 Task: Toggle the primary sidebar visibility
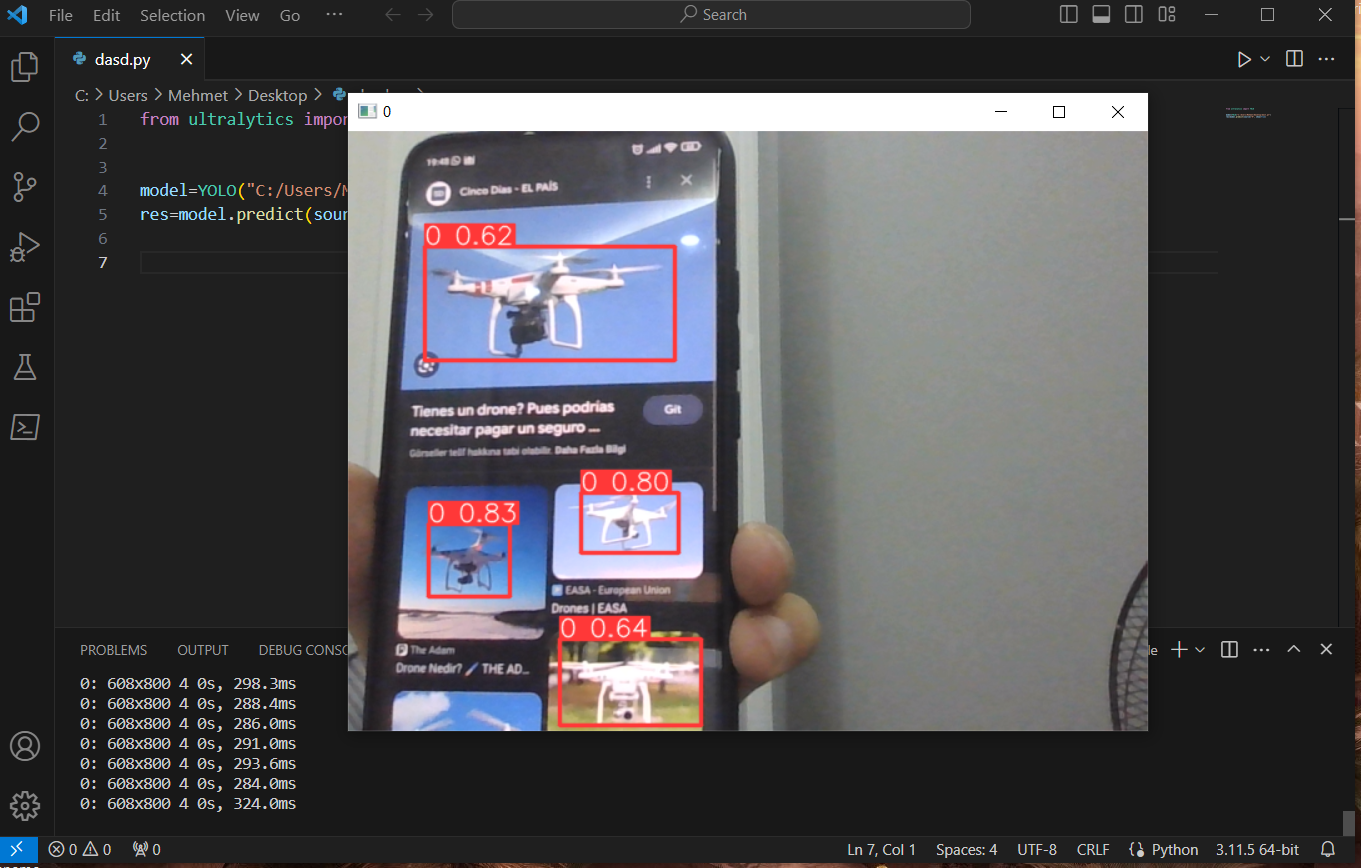[1068, 14]
